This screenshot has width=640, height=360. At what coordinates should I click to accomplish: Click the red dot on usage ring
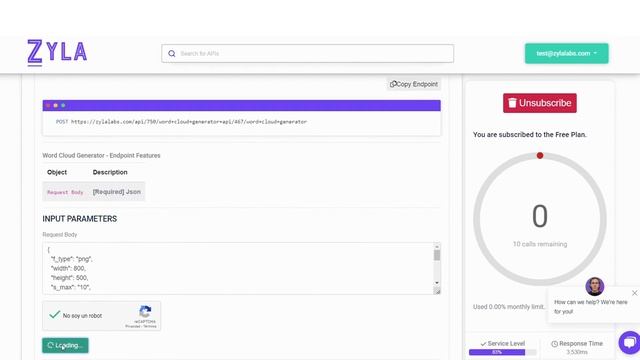pos(540,156)
